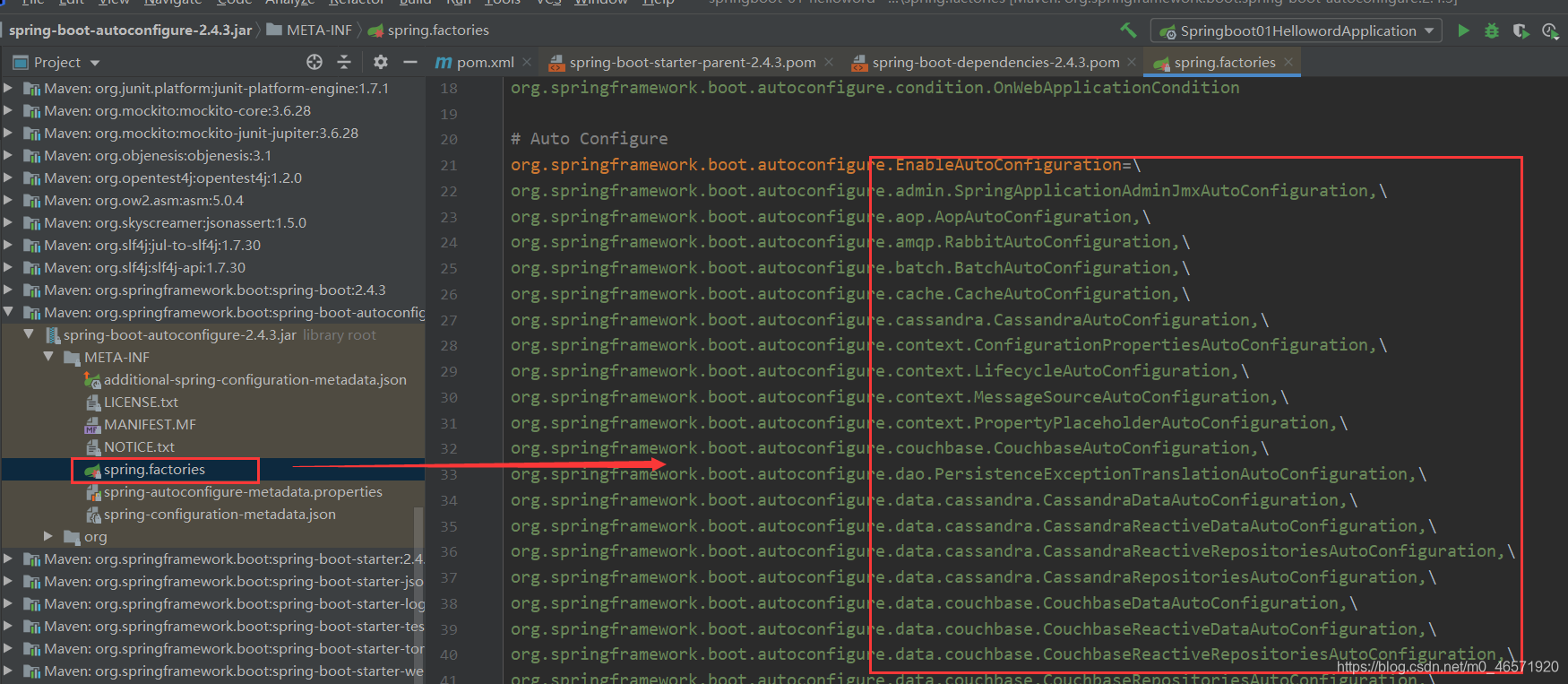Click META-INF in the breadcrumb bar
The width and height of the screenshot is (1568, 684).
click(x=309, y=30)
